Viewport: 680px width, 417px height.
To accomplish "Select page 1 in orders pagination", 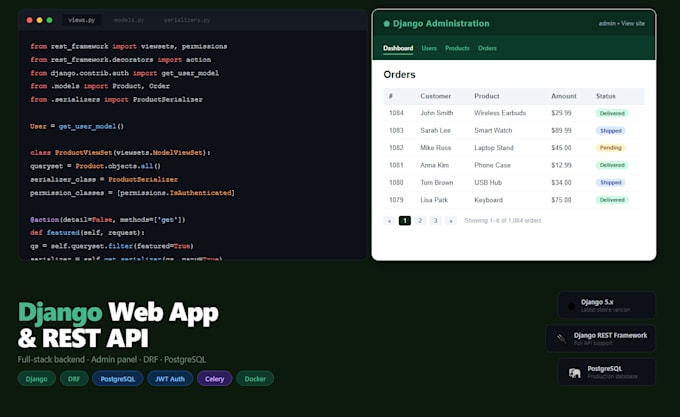I will coord(405,221).
